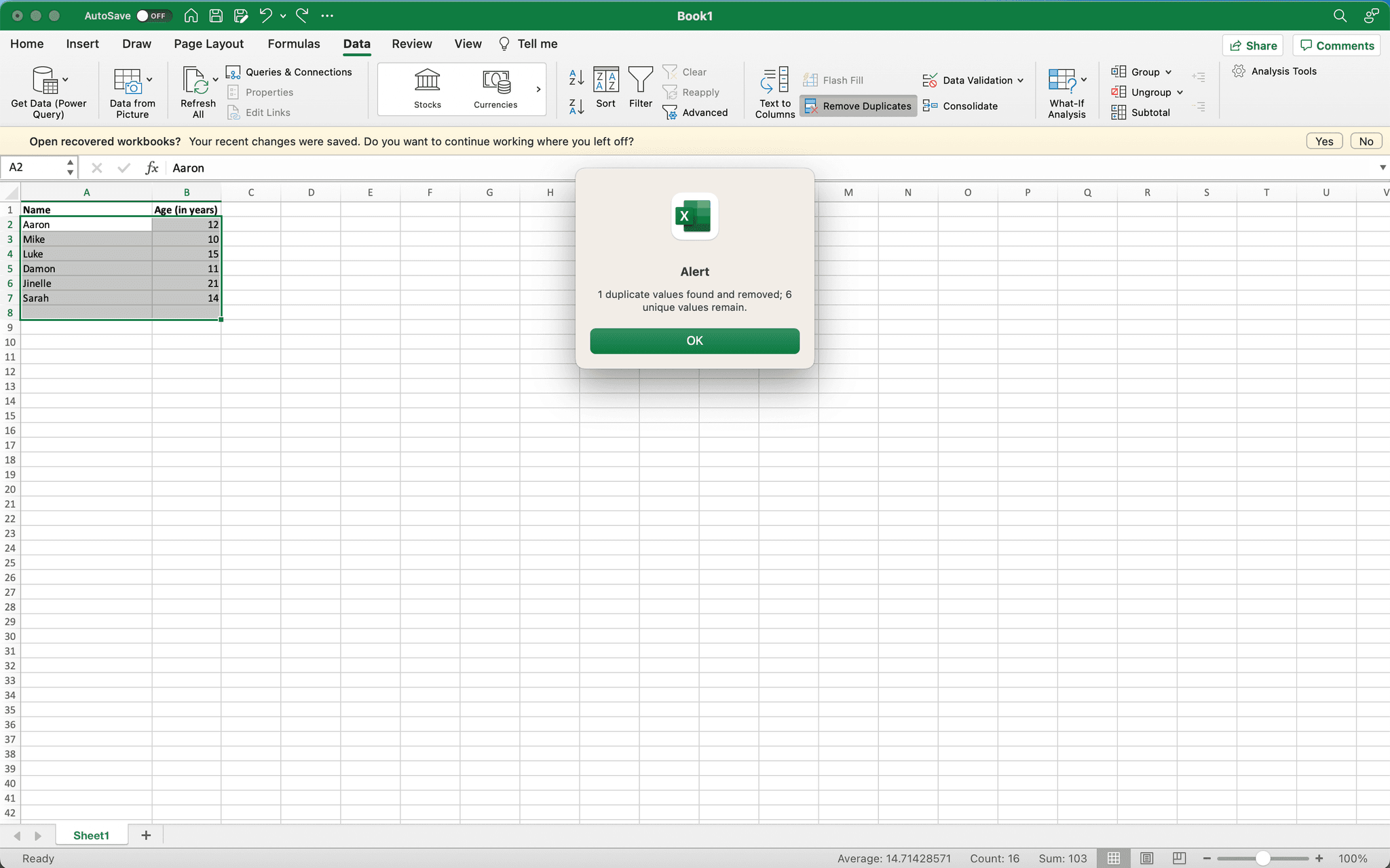Click the Remove Duplicates icon

point(810,106)
